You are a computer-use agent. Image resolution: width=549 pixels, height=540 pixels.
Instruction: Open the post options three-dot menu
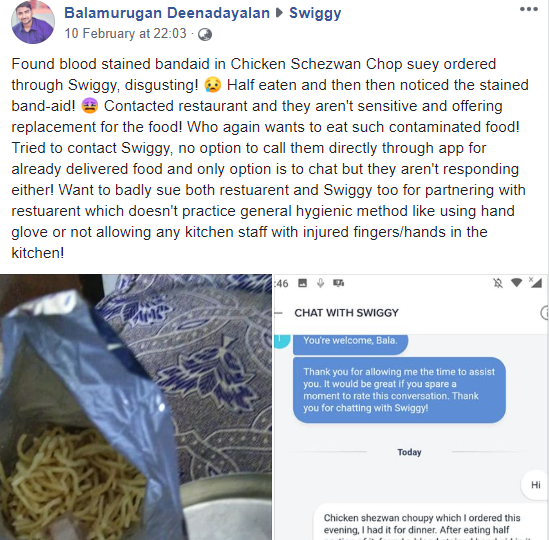(x=529, y=9)
